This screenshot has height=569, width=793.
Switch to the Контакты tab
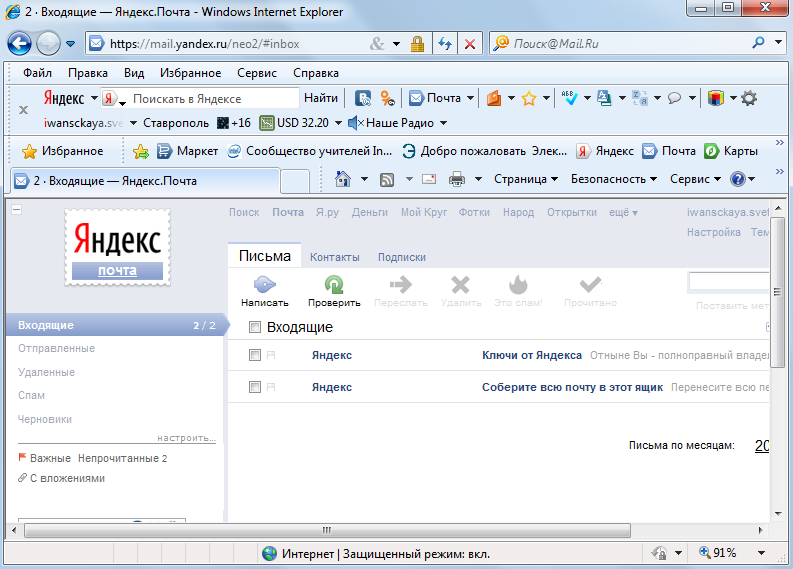[335, 257]
